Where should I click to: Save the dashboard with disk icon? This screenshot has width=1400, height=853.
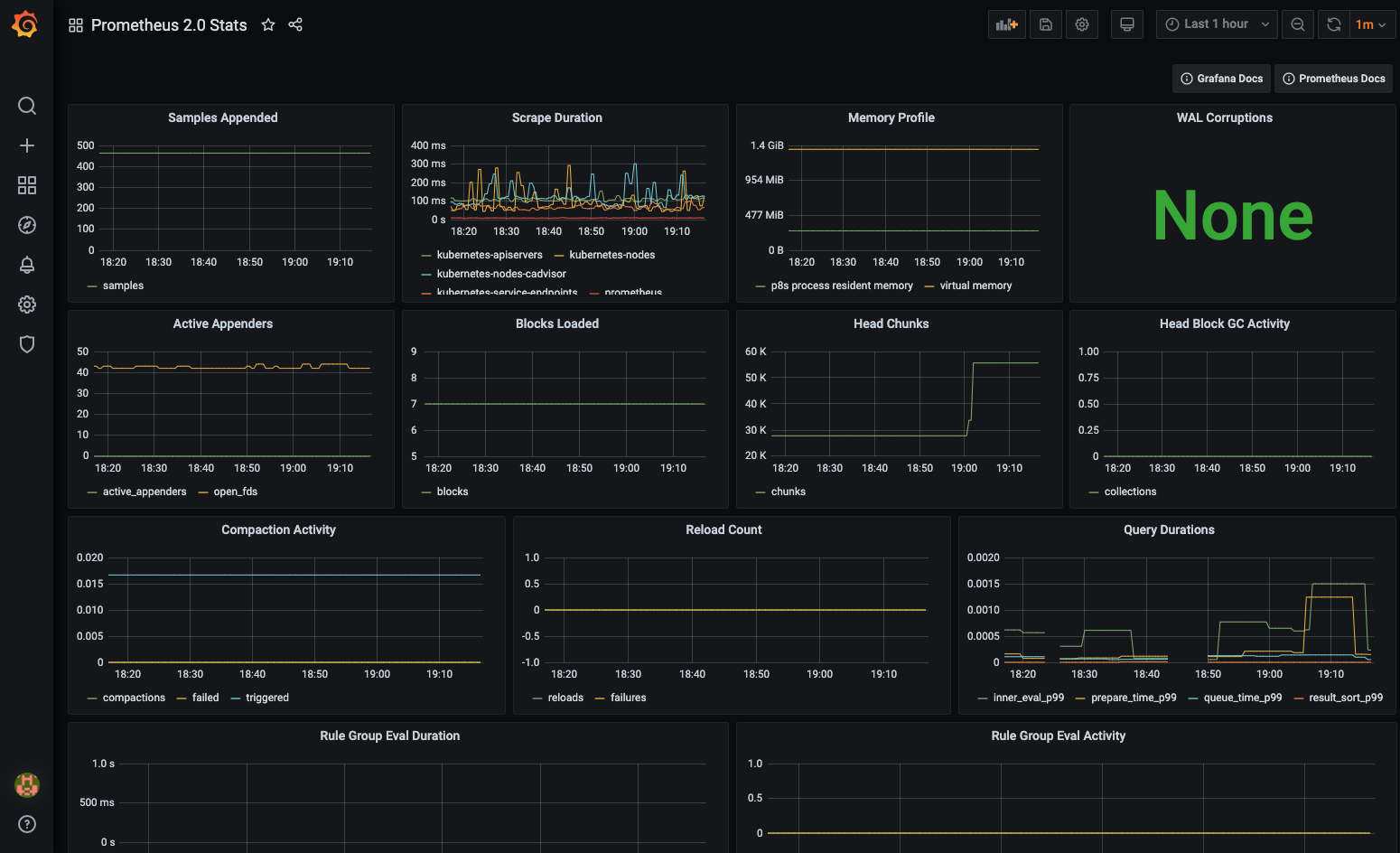coord(1046,24)
